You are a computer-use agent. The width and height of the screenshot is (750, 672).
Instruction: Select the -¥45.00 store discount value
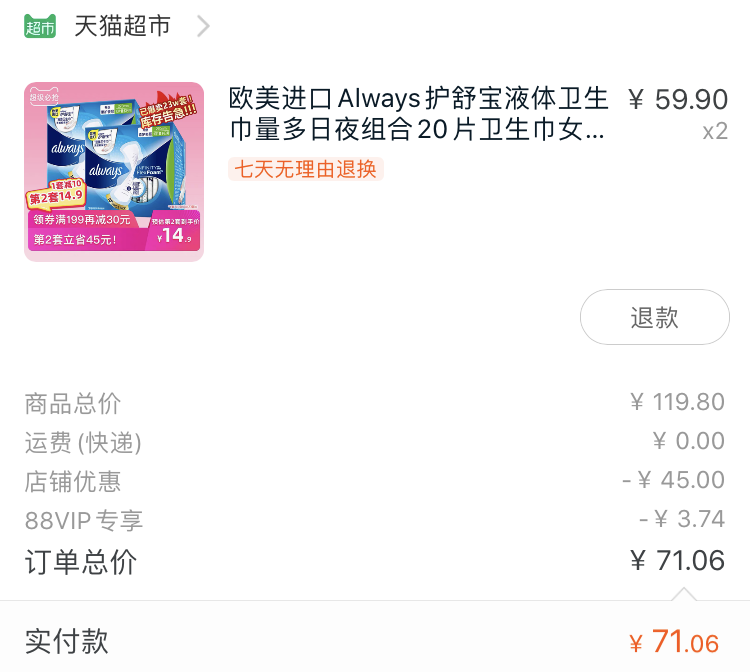(673, 480)
